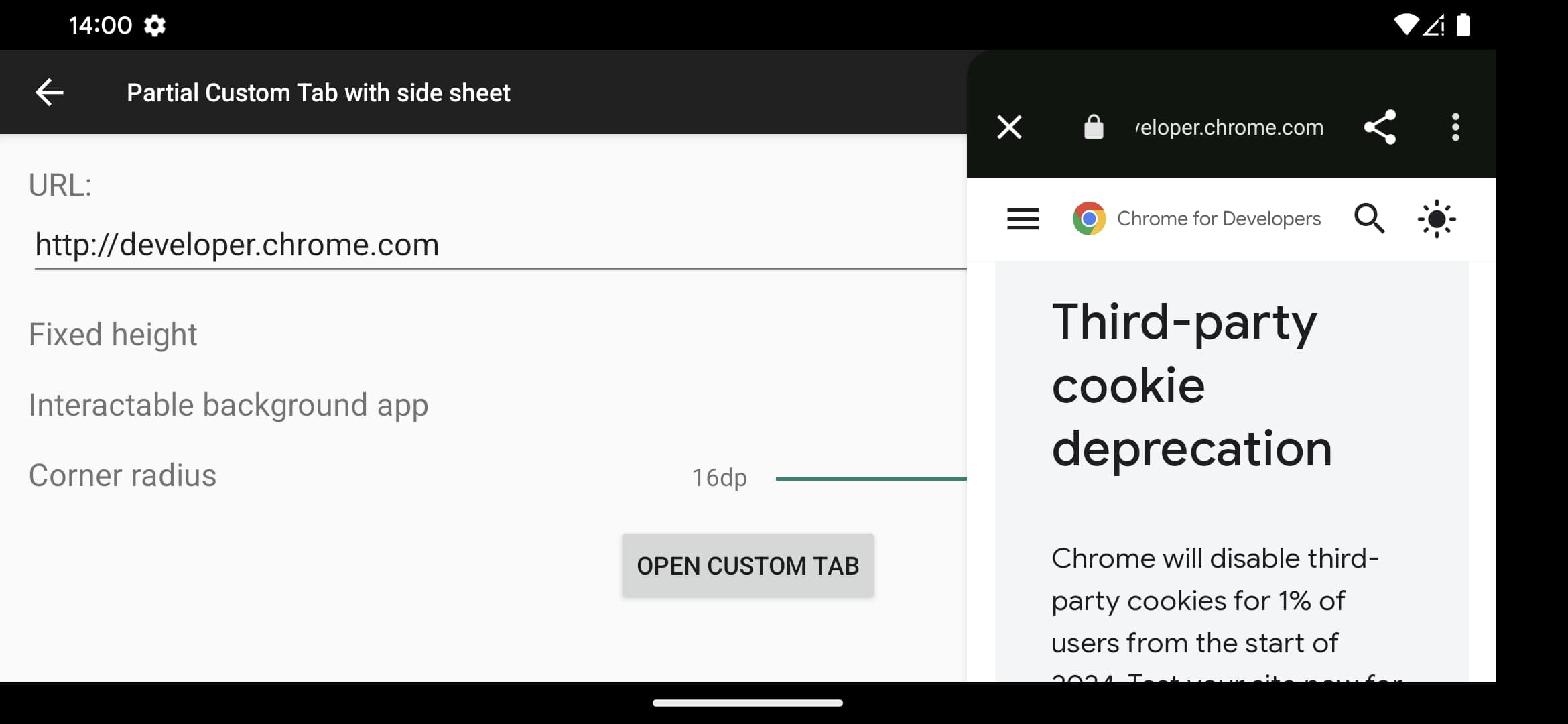Click the hamburger menu icon on Chrome page
Image resolution: width=1568 pixels, height=724 pixels.
pyautogui.click(x=1022, y=219)
